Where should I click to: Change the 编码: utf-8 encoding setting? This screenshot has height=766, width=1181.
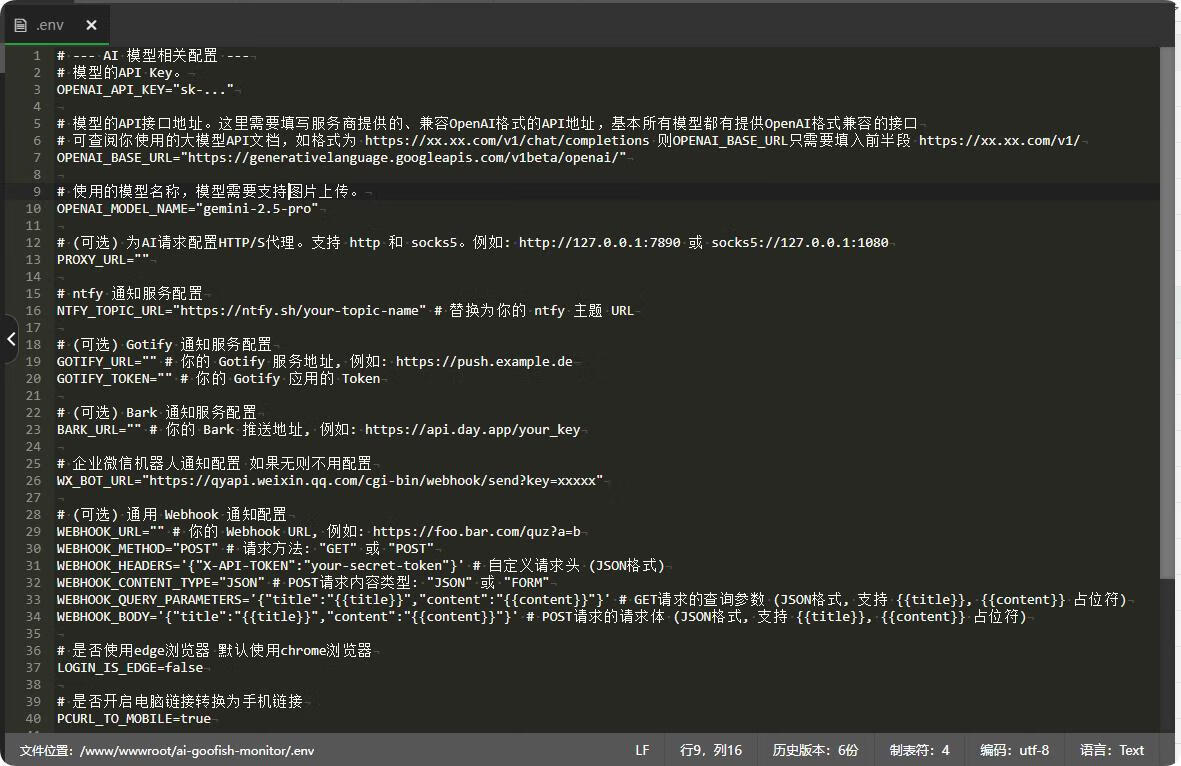click(1014, 750)
